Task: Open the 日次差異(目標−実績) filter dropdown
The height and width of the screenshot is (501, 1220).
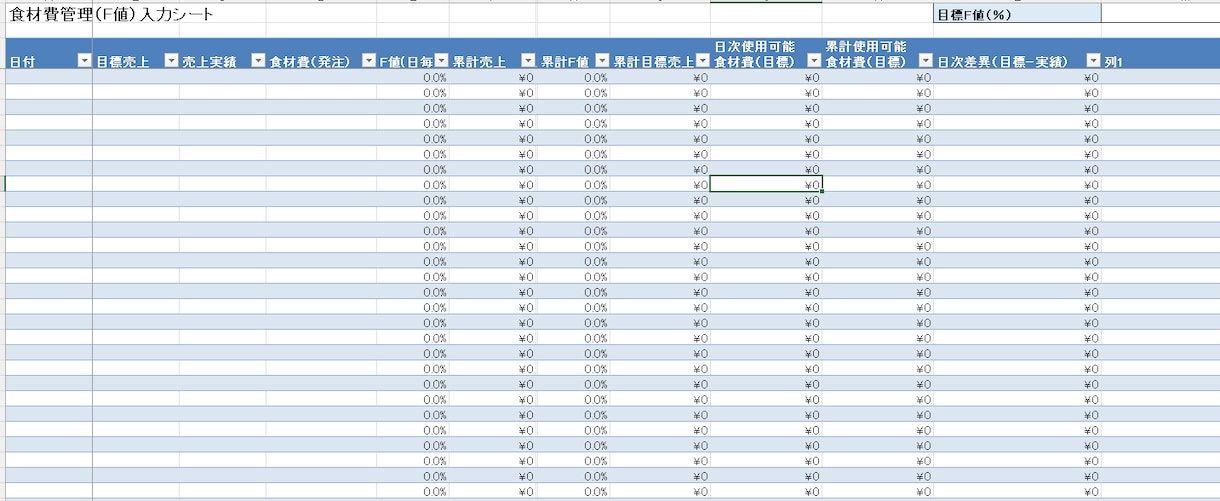Action: pos(1093,62)
